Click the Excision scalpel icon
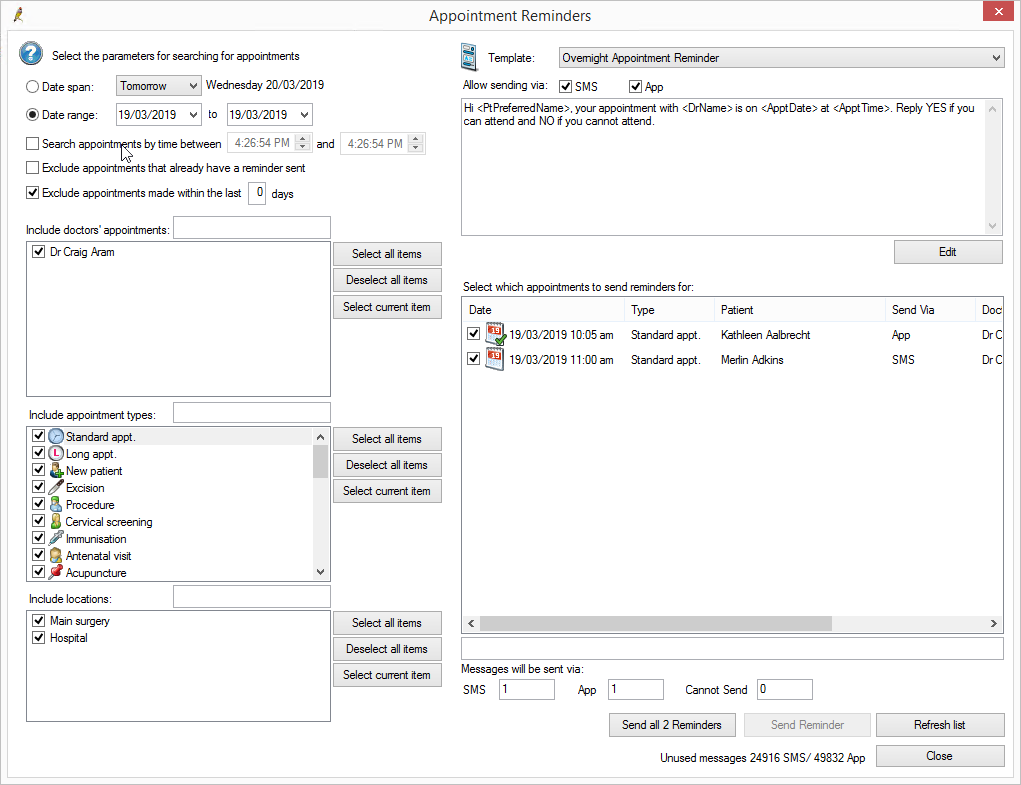 [57, 487]
